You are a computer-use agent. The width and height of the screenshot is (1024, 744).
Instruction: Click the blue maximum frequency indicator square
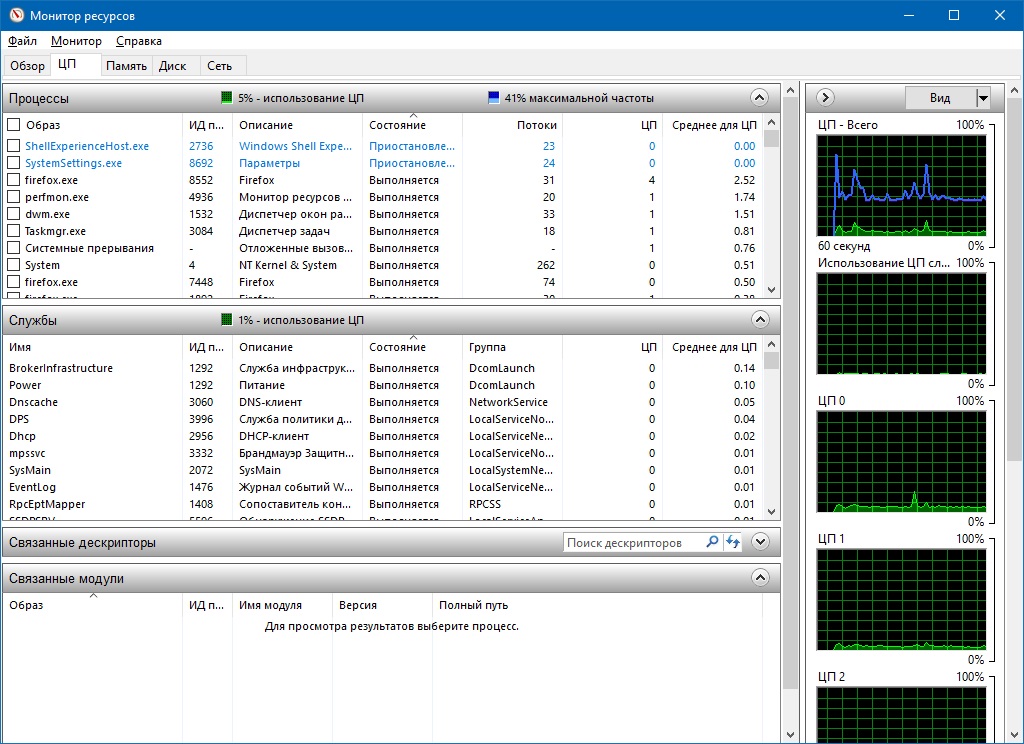[x=493, y=98]
